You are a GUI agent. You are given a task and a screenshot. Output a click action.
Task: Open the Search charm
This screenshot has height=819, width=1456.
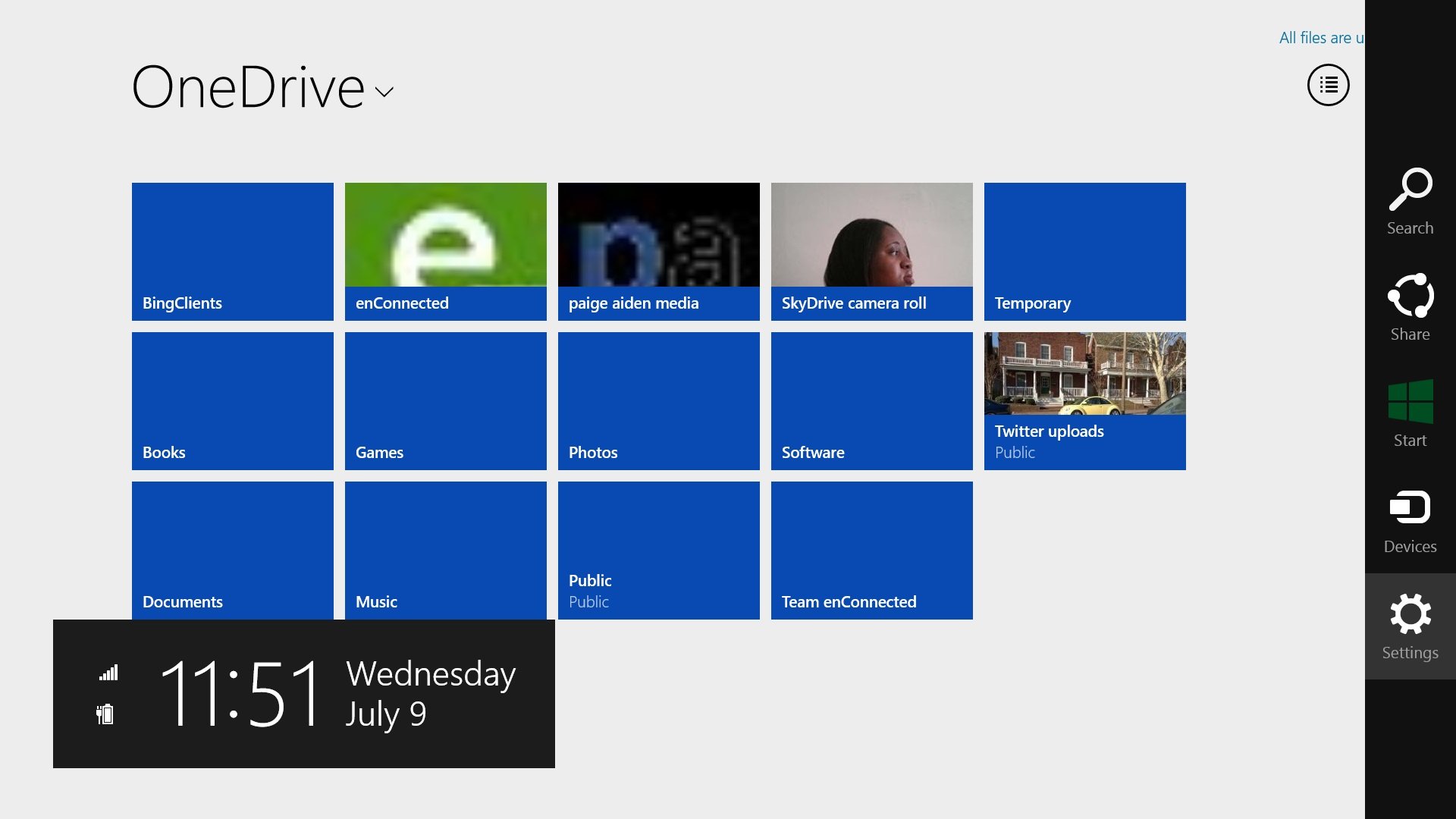1410,202
